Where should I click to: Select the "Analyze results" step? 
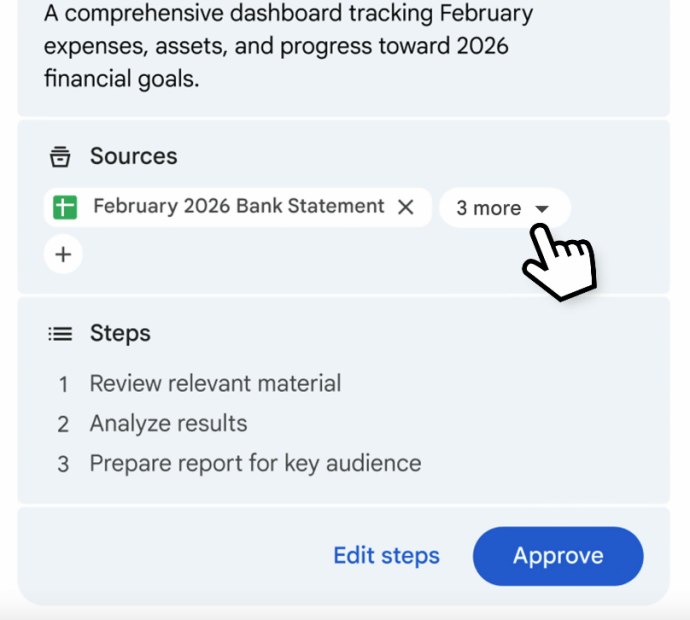[168, 423]
